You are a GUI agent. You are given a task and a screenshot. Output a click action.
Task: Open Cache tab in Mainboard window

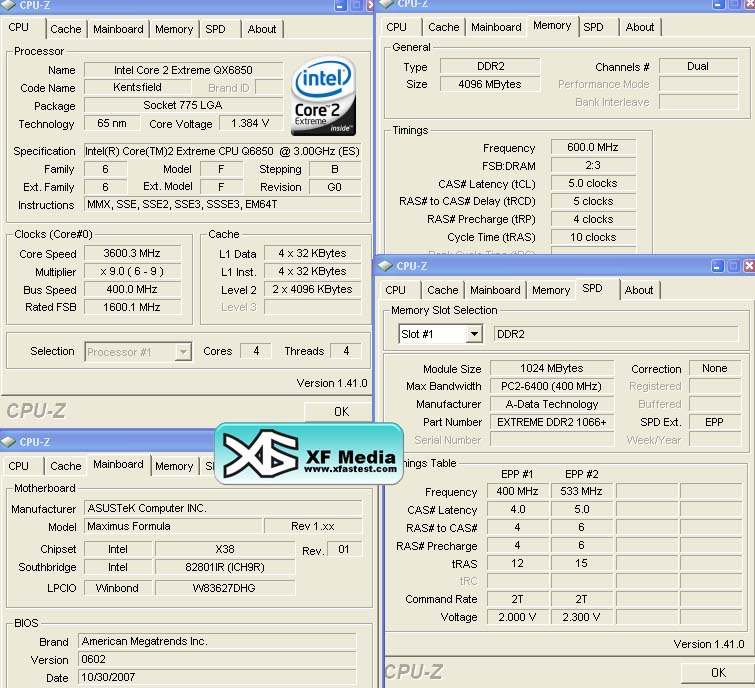(x=66, y=466)
